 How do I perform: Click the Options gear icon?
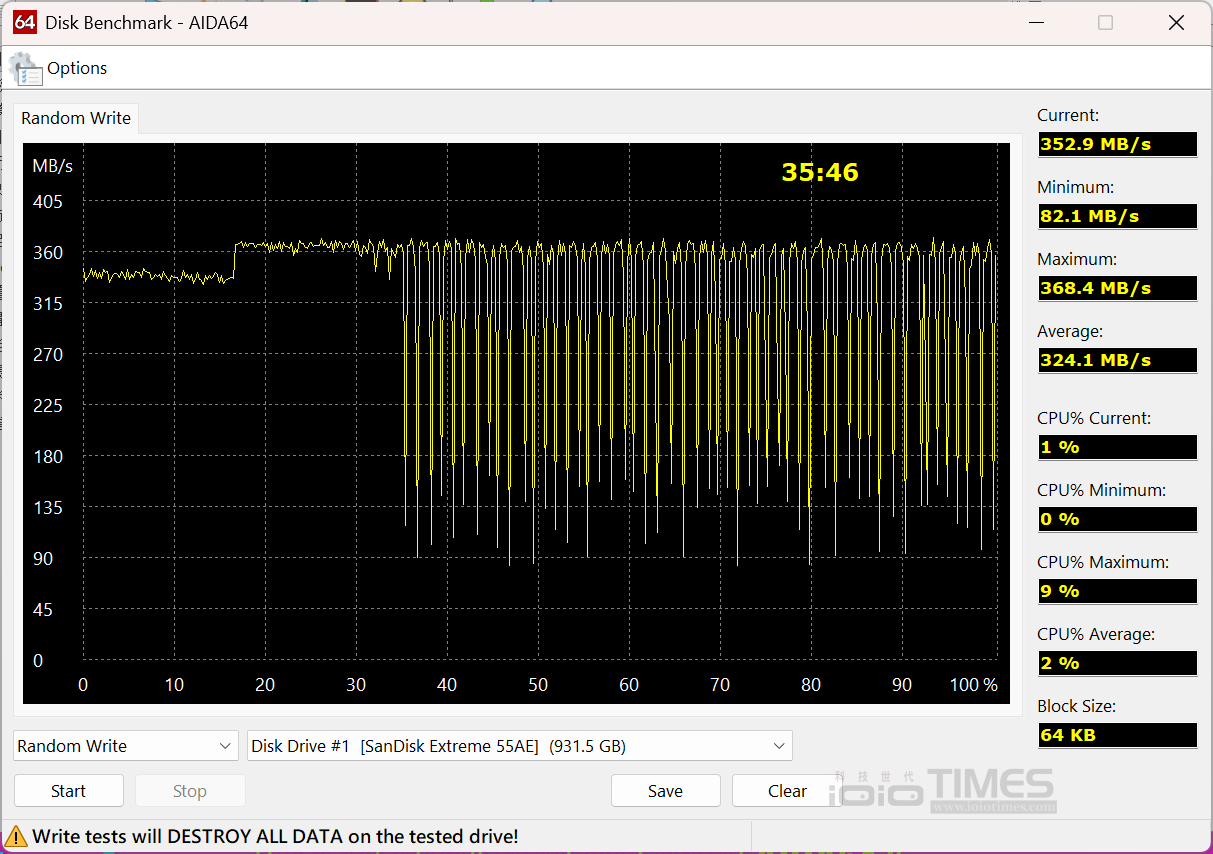coord(25,69)
